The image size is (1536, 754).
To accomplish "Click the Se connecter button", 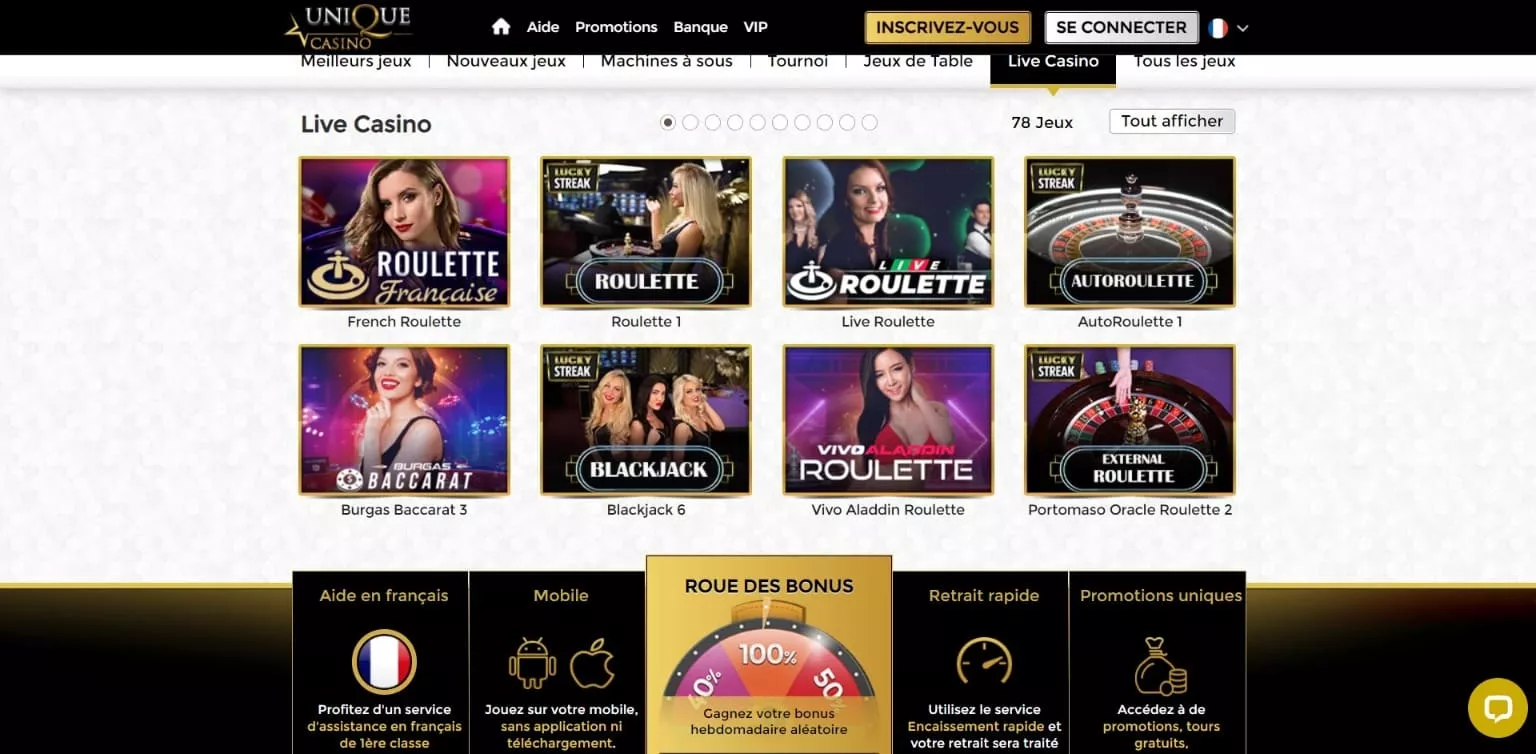I will 1121,27.
